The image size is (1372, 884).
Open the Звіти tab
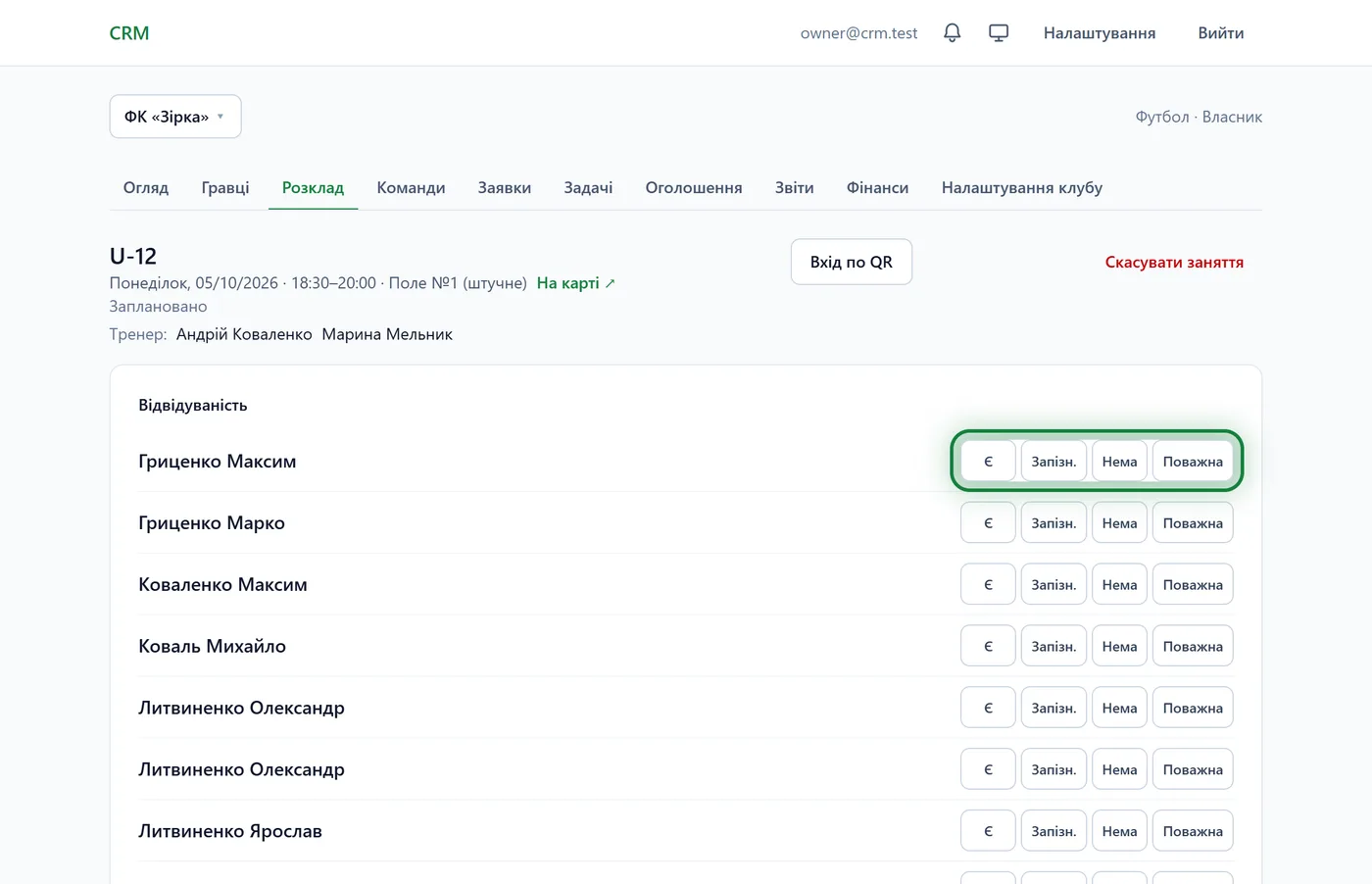pos(795,187)
